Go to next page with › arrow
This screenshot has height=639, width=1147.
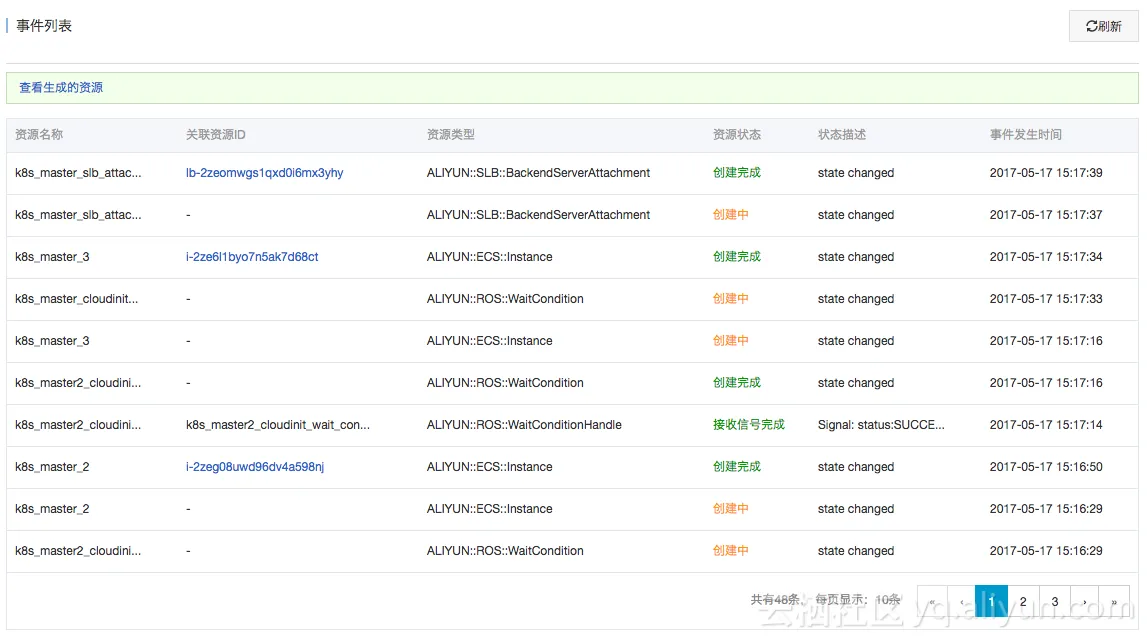click(1085, 601)
